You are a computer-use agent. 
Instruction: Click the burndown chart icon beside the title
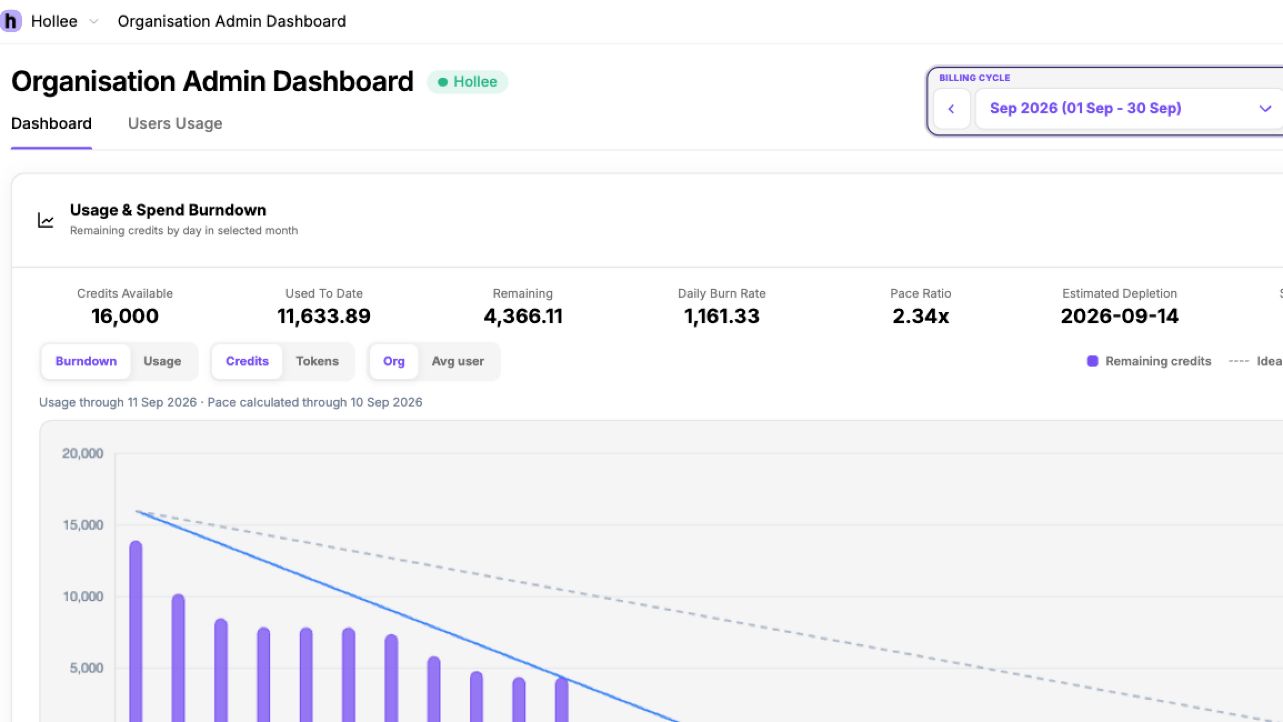46,220
